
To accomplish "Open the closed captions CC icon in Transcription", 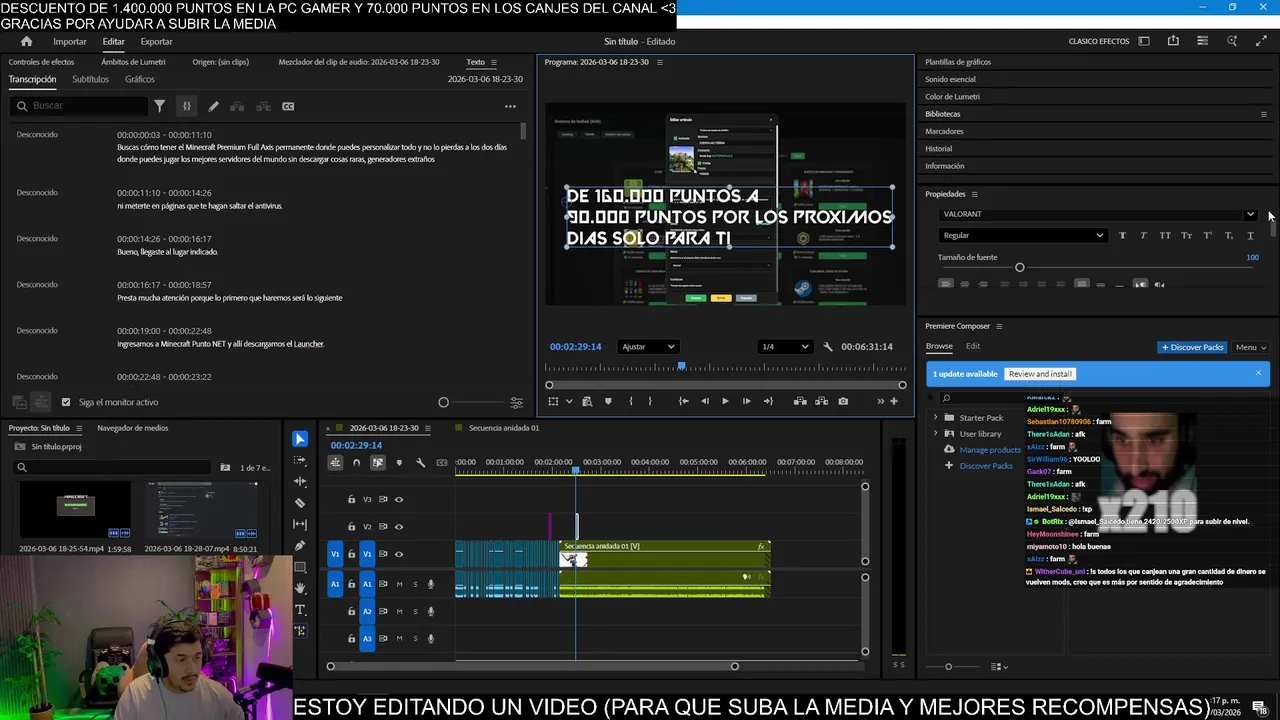I will tap(288, 106).
